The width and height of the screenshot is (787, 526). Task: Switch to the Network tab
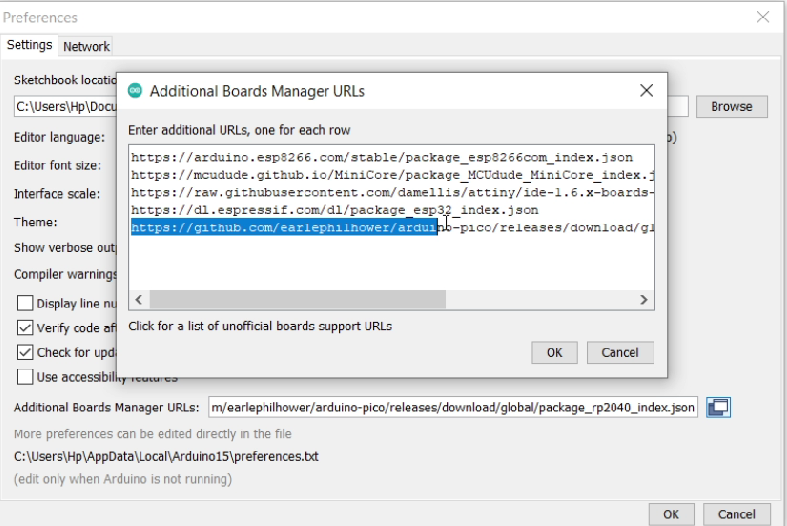(x=86, y=46)
